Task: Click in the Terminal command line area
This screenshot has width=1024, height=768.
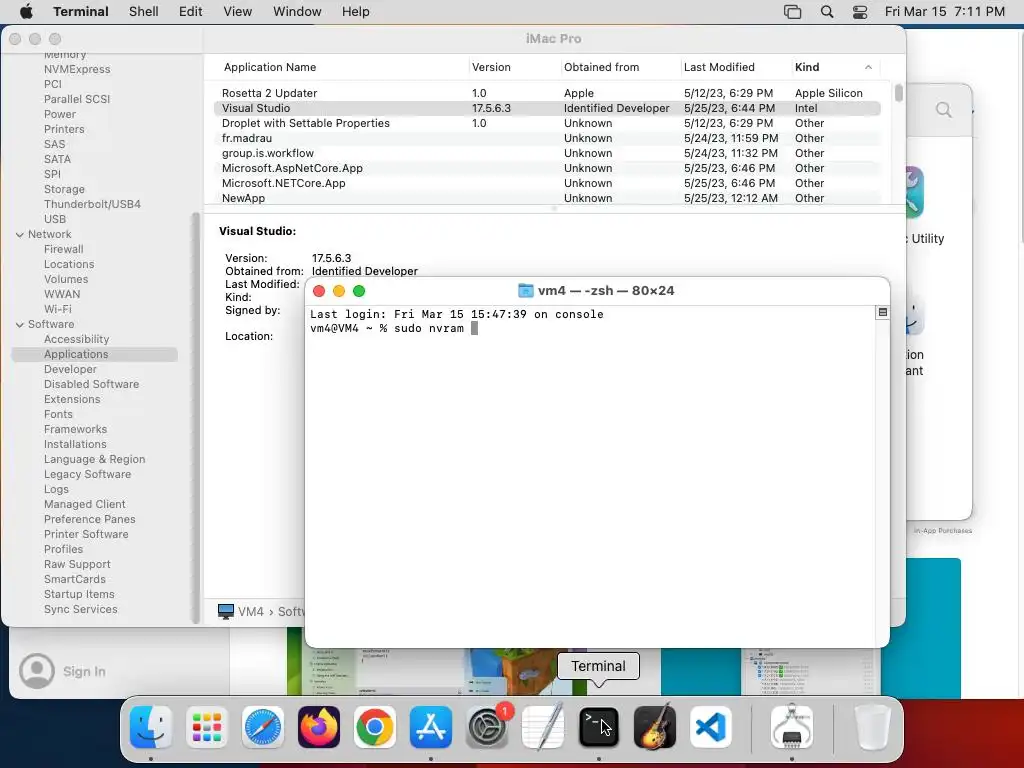Action: 590,328
